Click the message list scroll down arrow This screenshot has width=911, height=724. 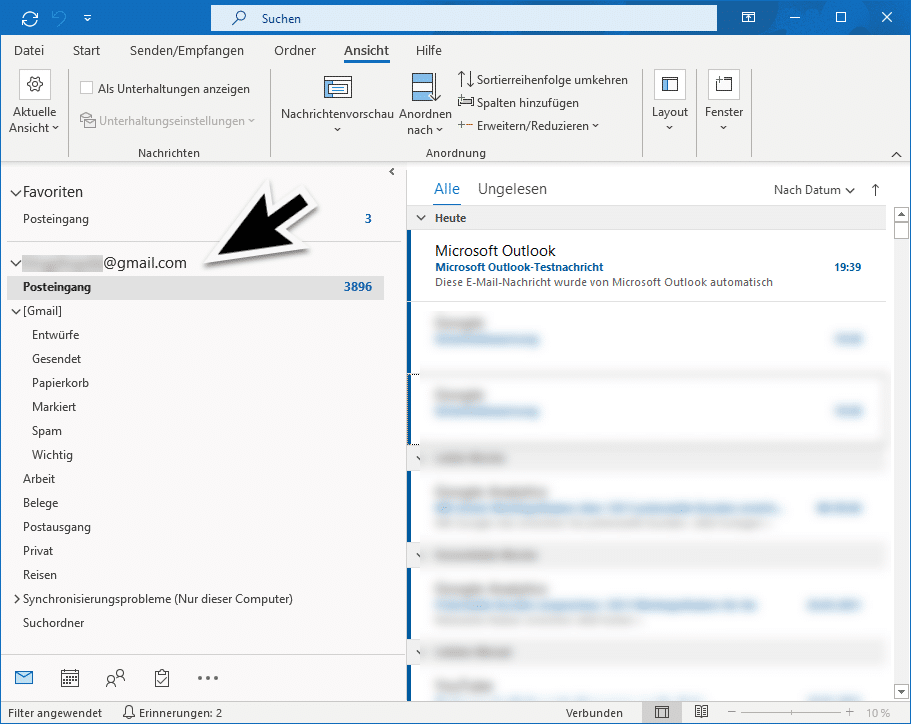coord(901,691)
